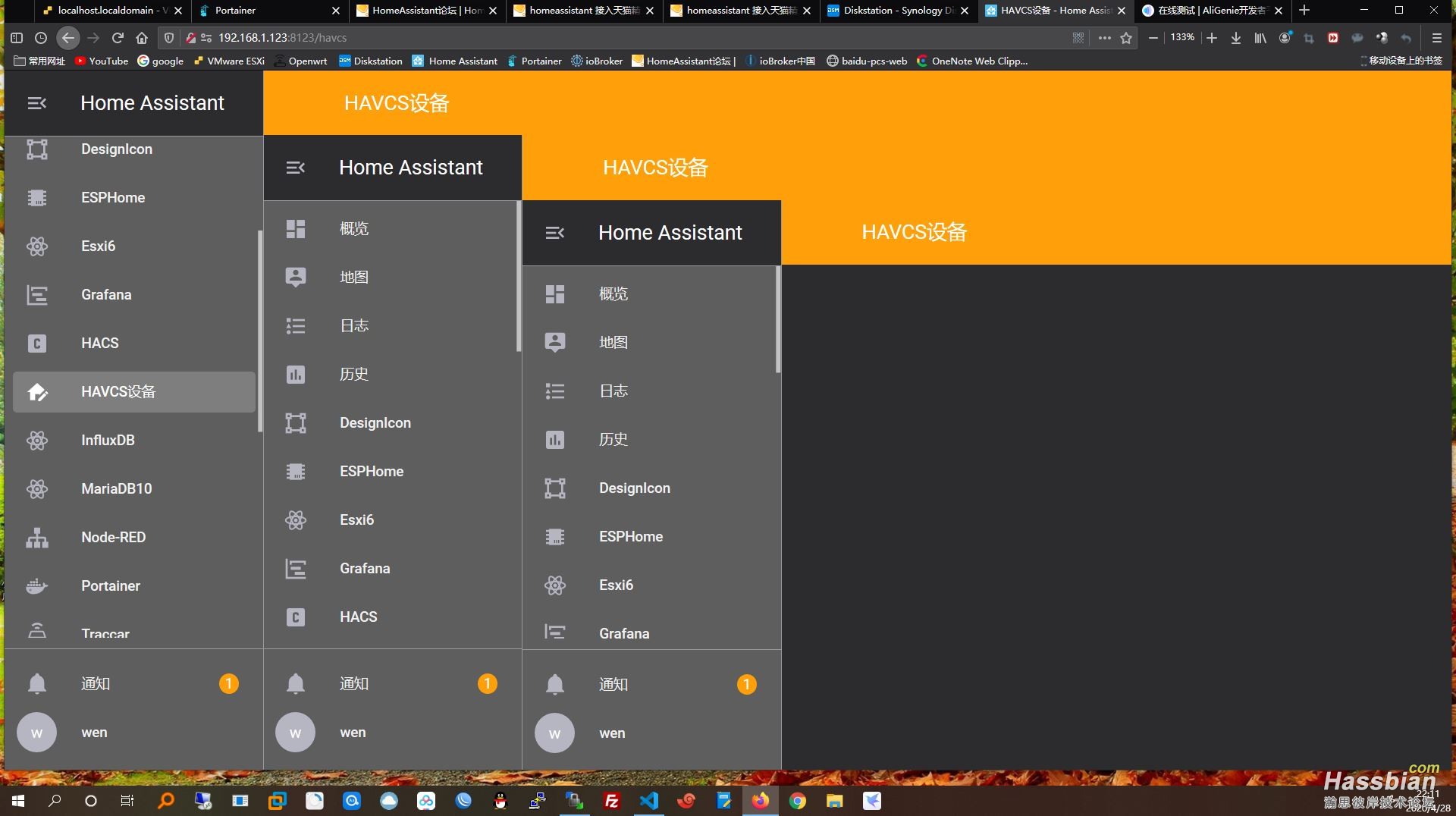
Task: Open FileZilla from the taskbar
Action: [x=612, y=801]
